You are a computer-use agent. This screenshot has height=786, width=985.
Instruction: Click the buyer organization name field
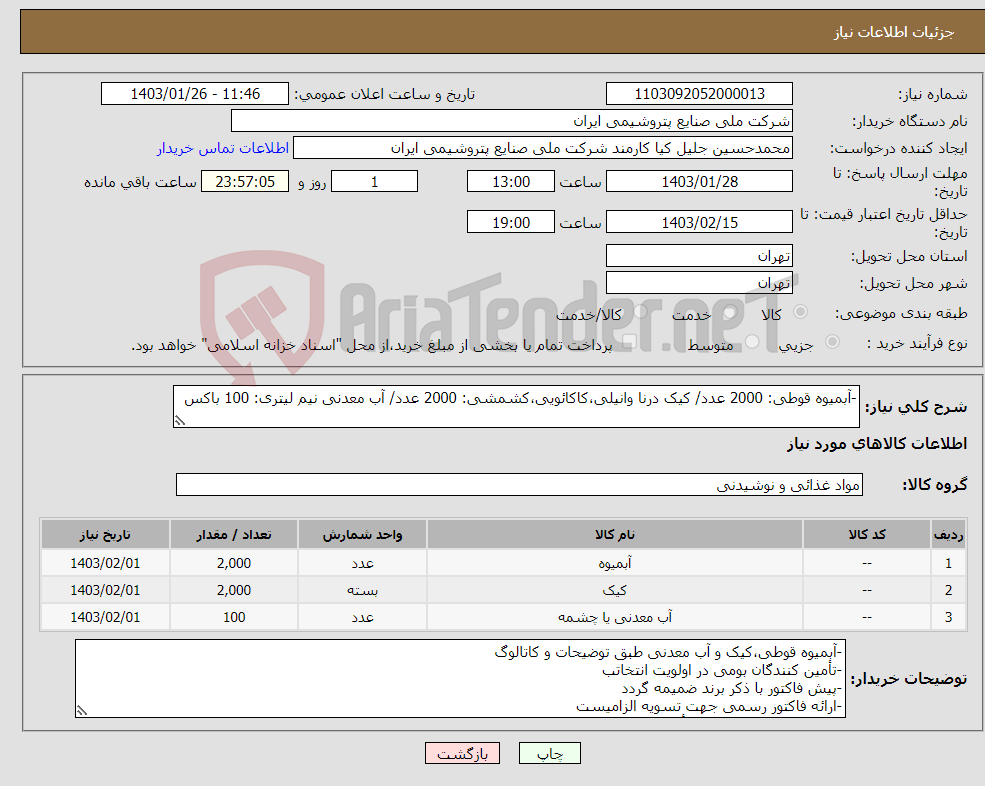click(512, 121)
